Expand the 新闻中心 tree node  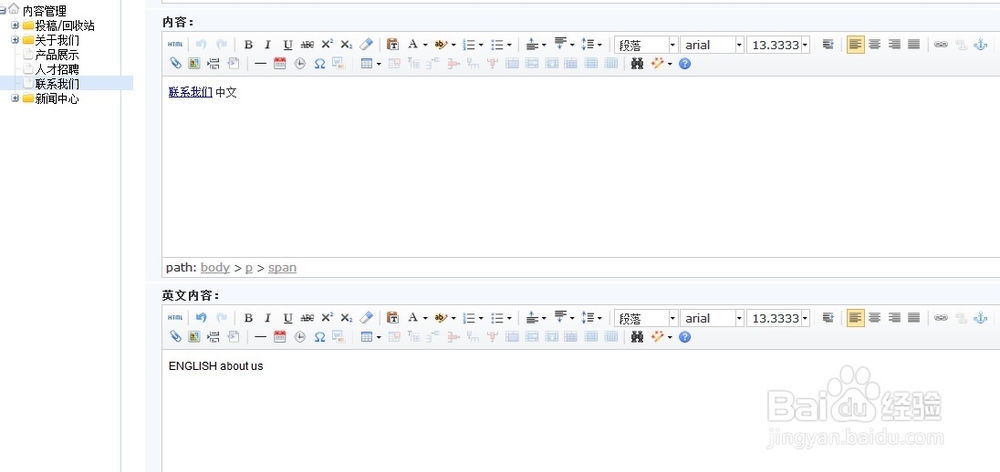[15, 98]
